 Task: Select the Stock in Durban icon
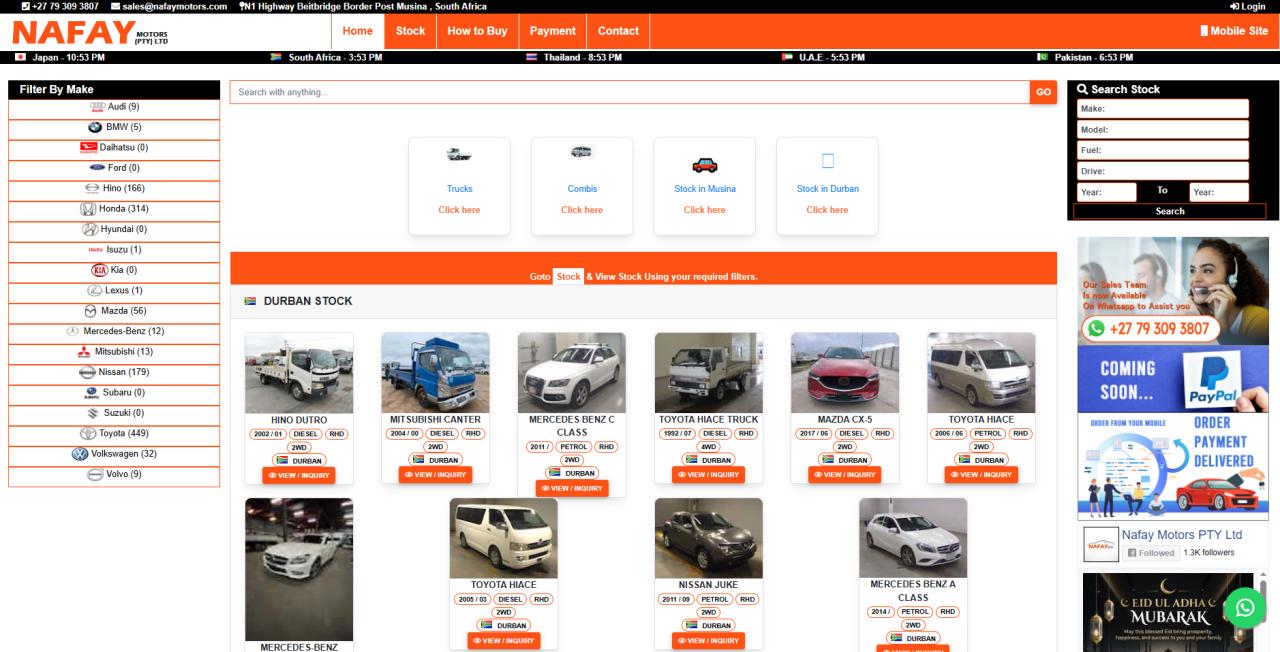pyautogui.click(x=827, y=161)
